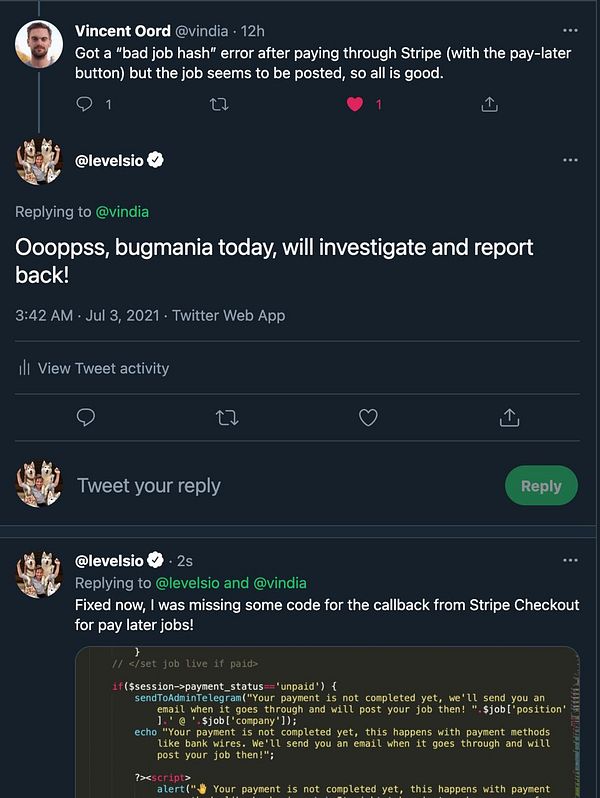Image resolution: width=600 pixels, height=798 pixels.
Task: Click the tweet activity bar chart icon
Action: (24, 368)
